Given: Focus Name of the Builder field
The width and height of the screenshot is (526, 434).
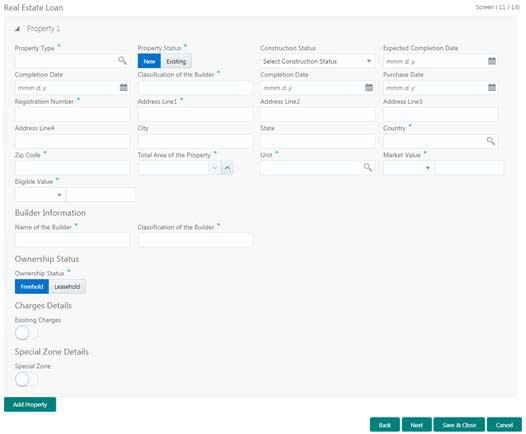Looking at the screenshot, I should pyautogui.click(x=72, y=240).
